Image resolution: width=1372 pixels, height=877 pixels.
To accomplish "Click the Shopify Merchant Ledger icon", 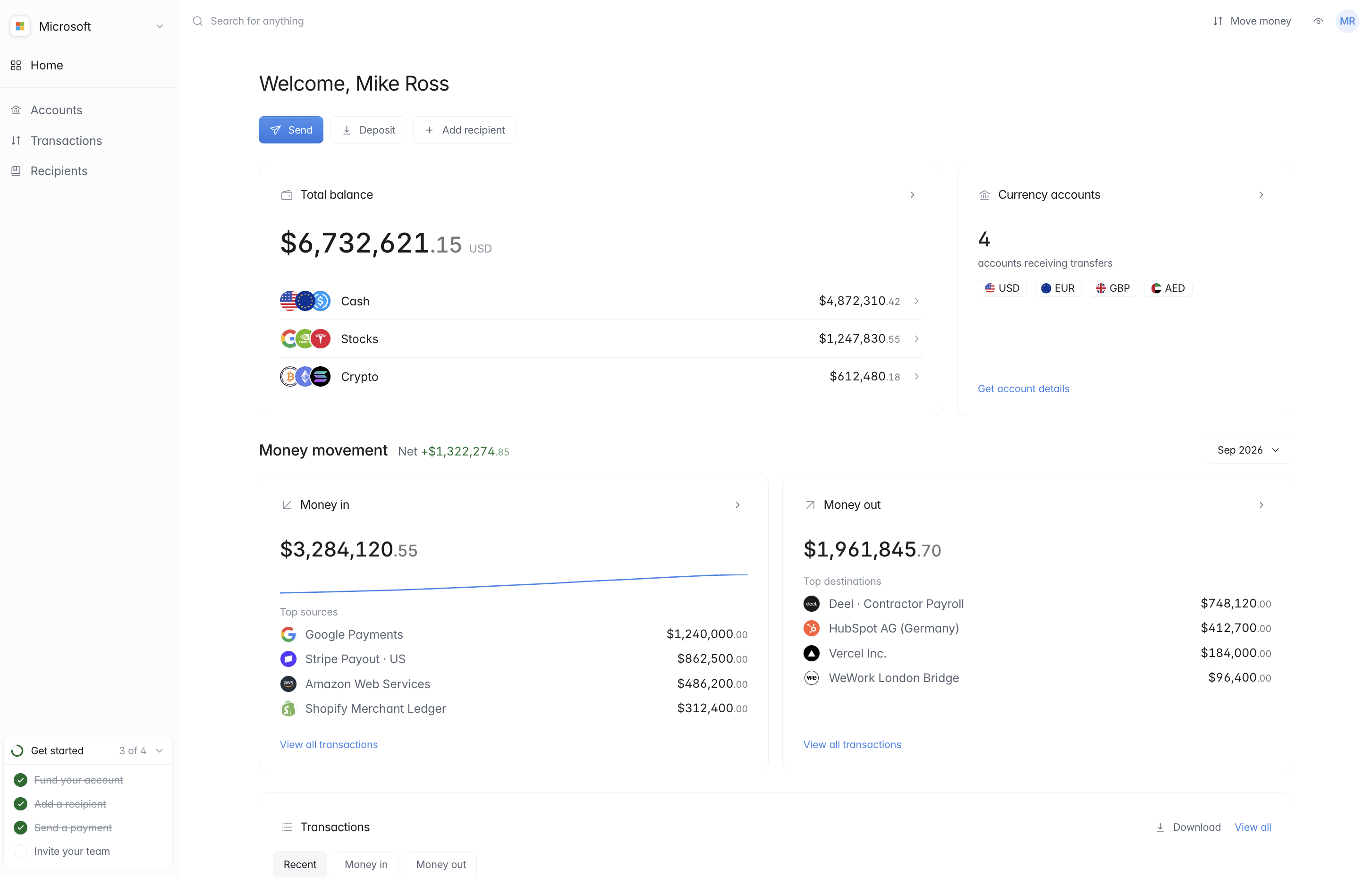I will [288, 708].
